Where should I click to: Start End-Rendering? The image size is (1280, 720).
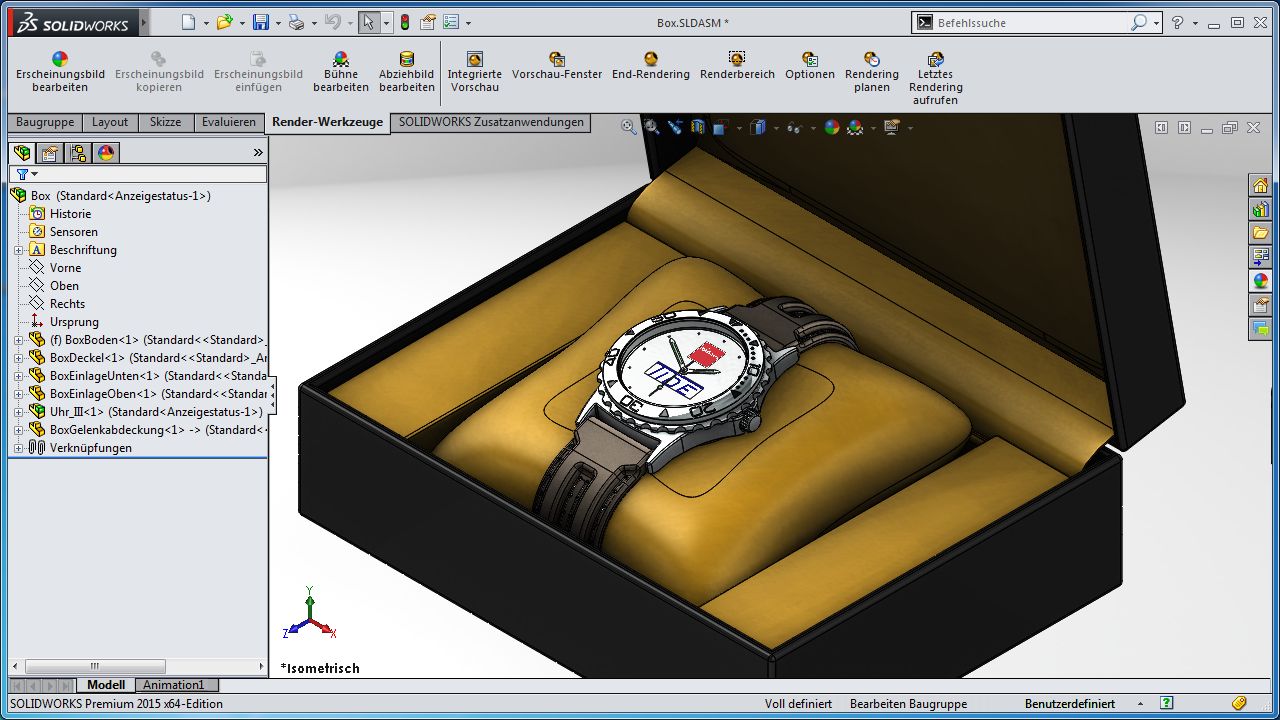[651, 66]
